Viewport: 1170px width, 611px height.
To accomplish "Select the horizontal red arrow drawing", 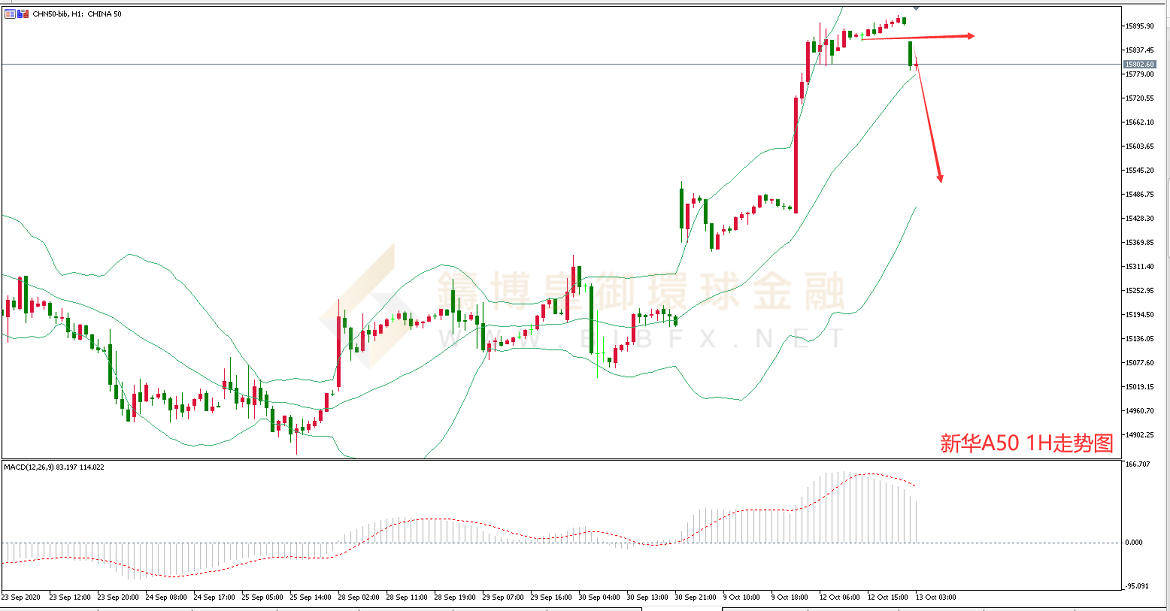I will (x=918, y=37).
